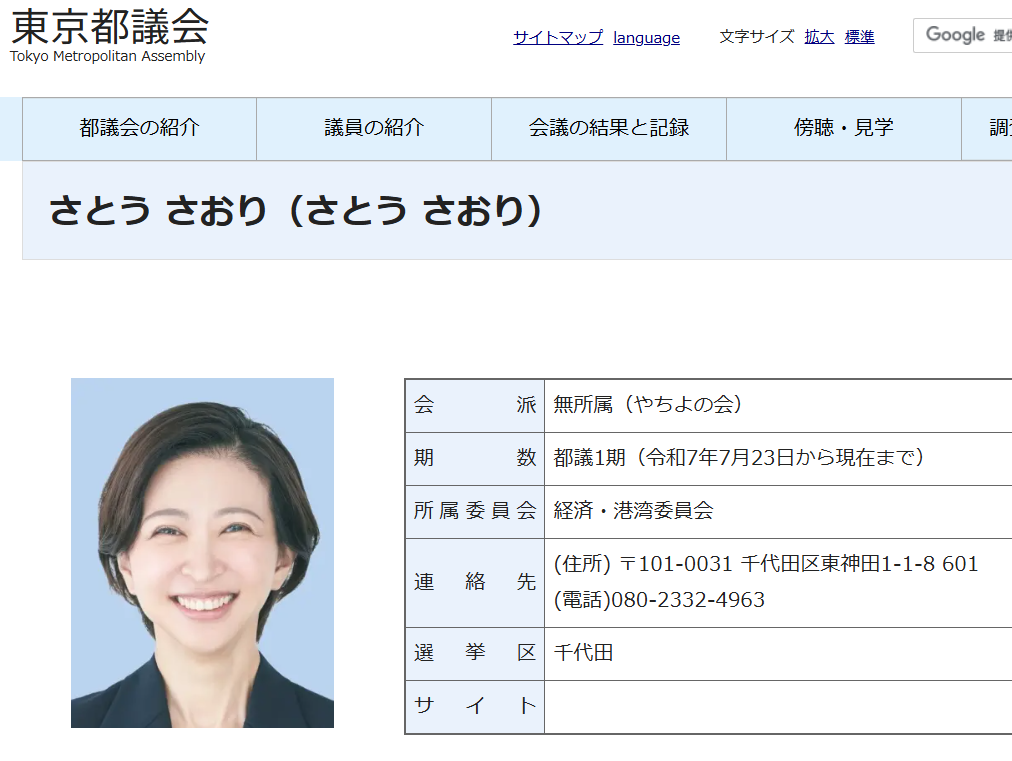
Task: Click the empty サイト value cell
Action: [x=778, y=706]
